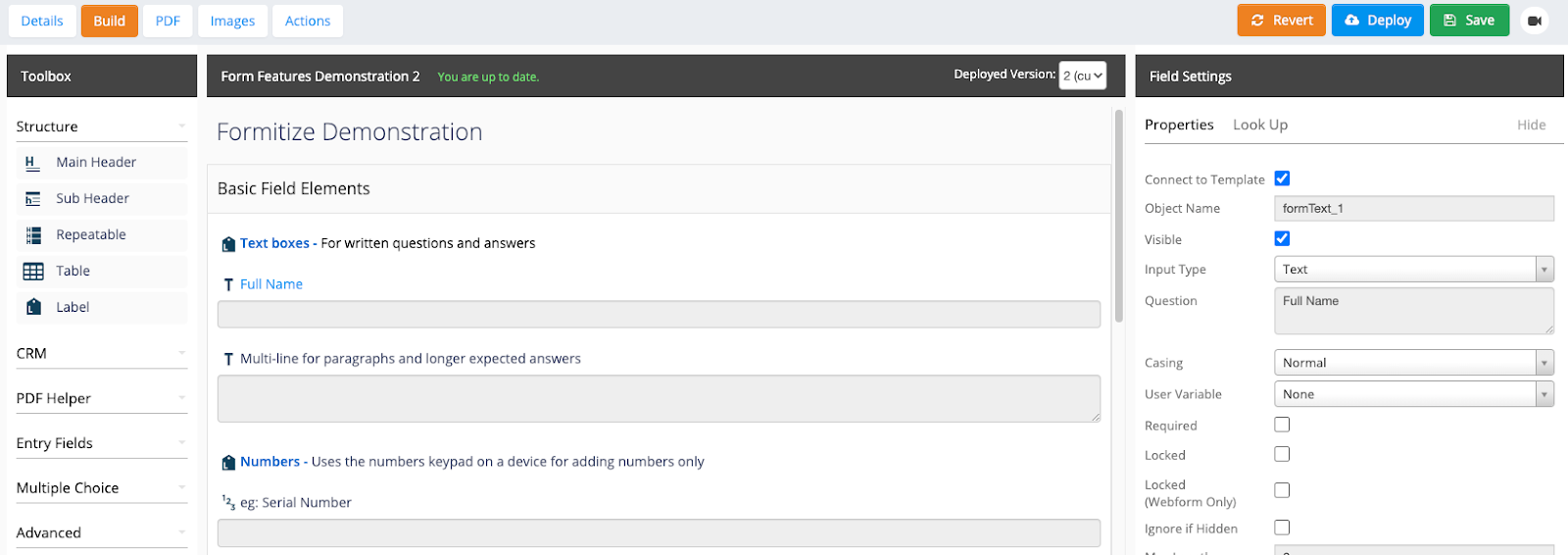Click the Deploy button
Viewport: 1568px width, 555px height.
[x=1378, y=21]
